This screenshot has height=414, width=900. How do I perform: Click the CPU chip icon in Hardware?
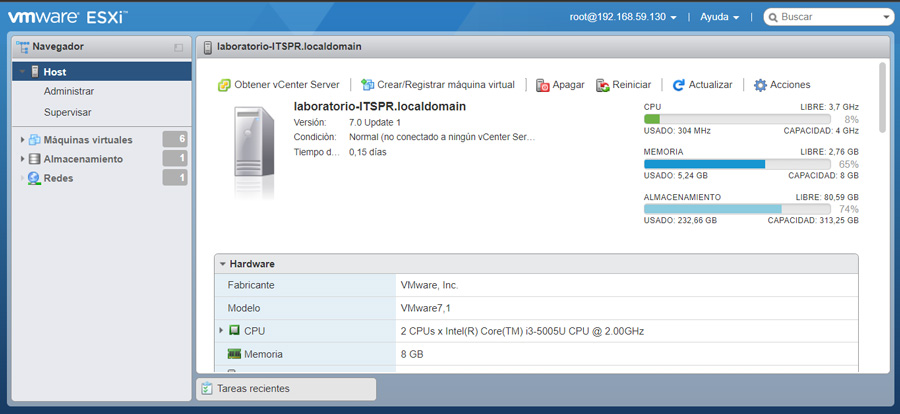coord(234,331)
